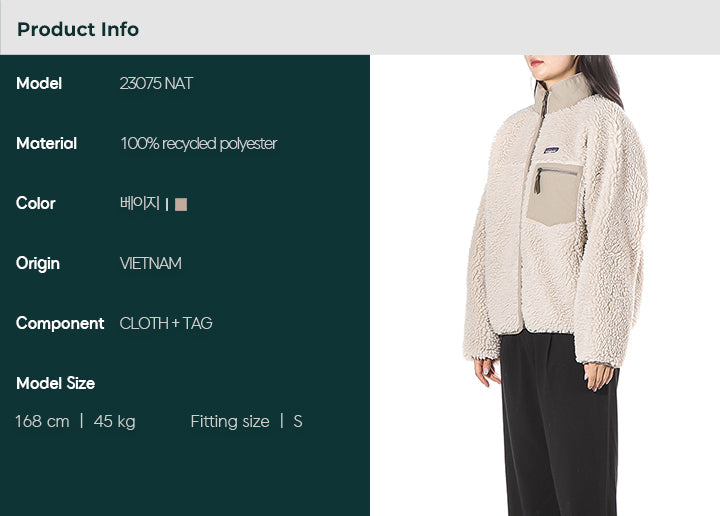The width and height of the screenshot is (720, 516).
Task: Select the model number 23075 NAT
Action: pos(156,84)
